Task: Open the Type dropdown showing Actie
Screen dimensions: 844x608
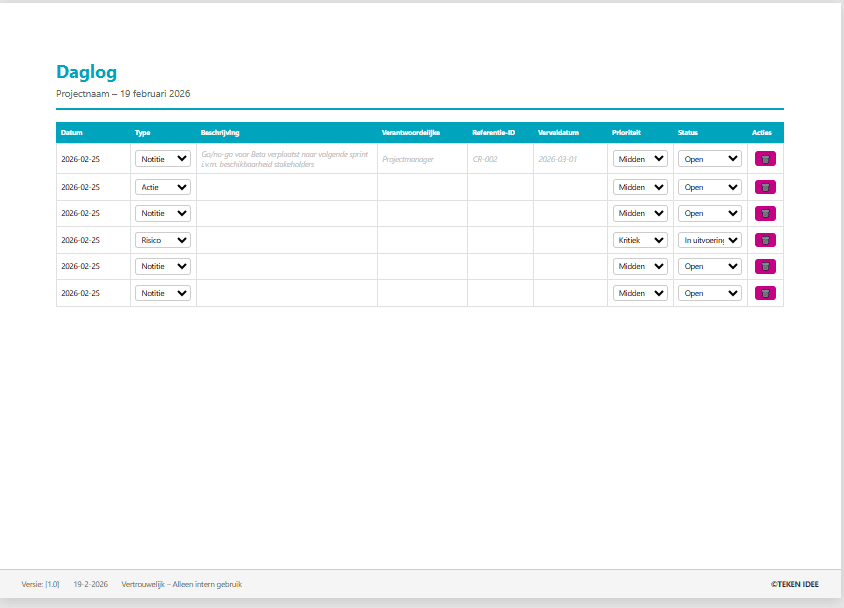Action: (x=163, y=187)
